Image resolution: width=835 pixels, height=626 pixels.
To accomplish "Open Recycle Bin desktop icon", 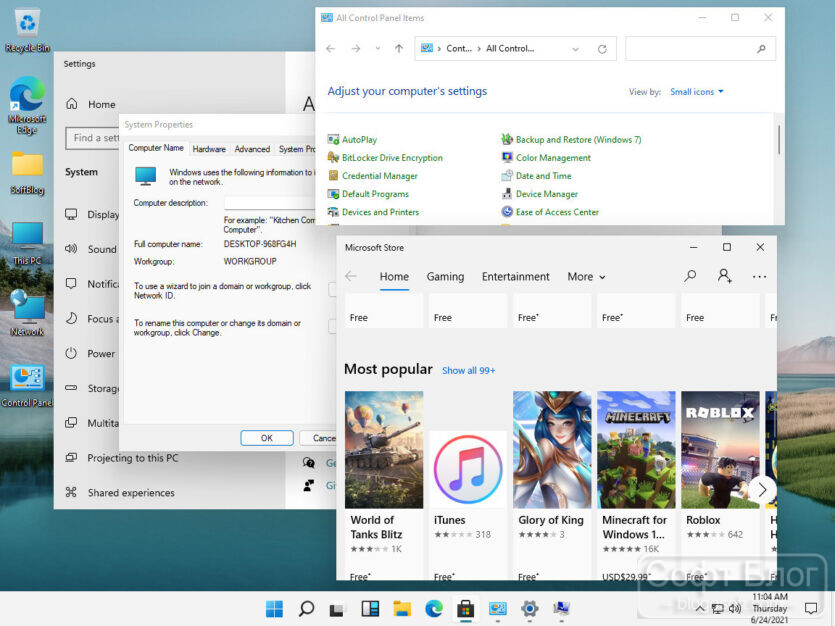I will [x=27, y=31].
